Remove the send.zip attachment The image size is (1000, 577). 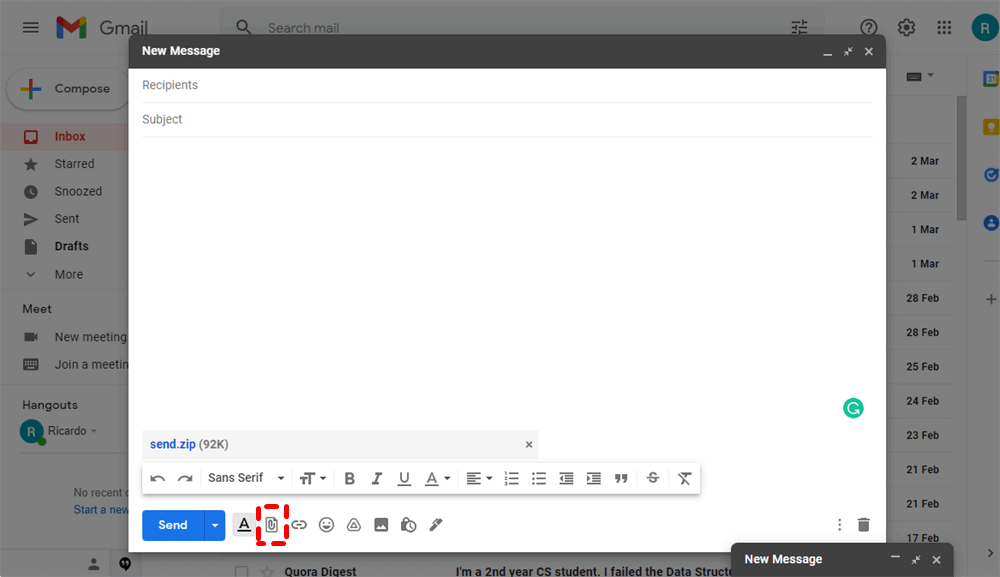tap(529, 444)
